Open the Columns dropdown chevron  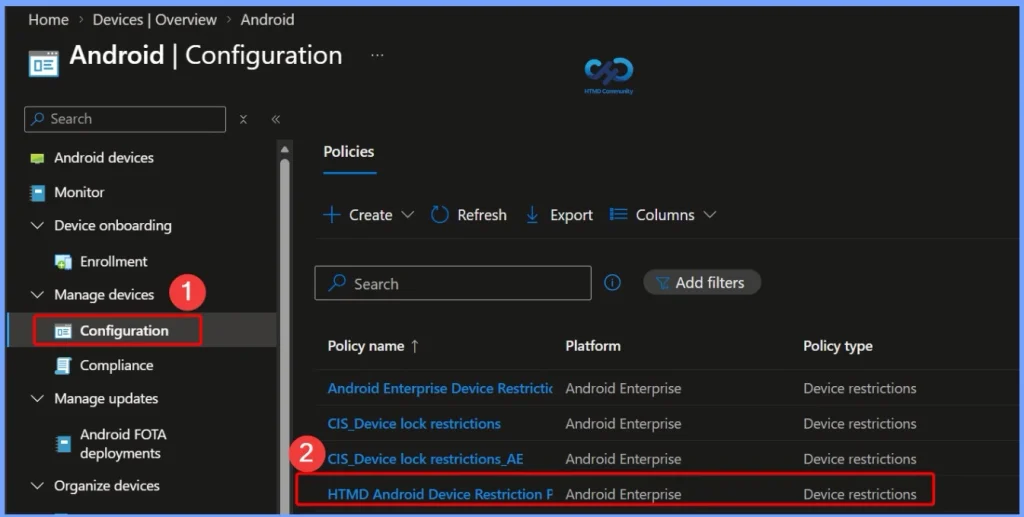pos(710,215)
